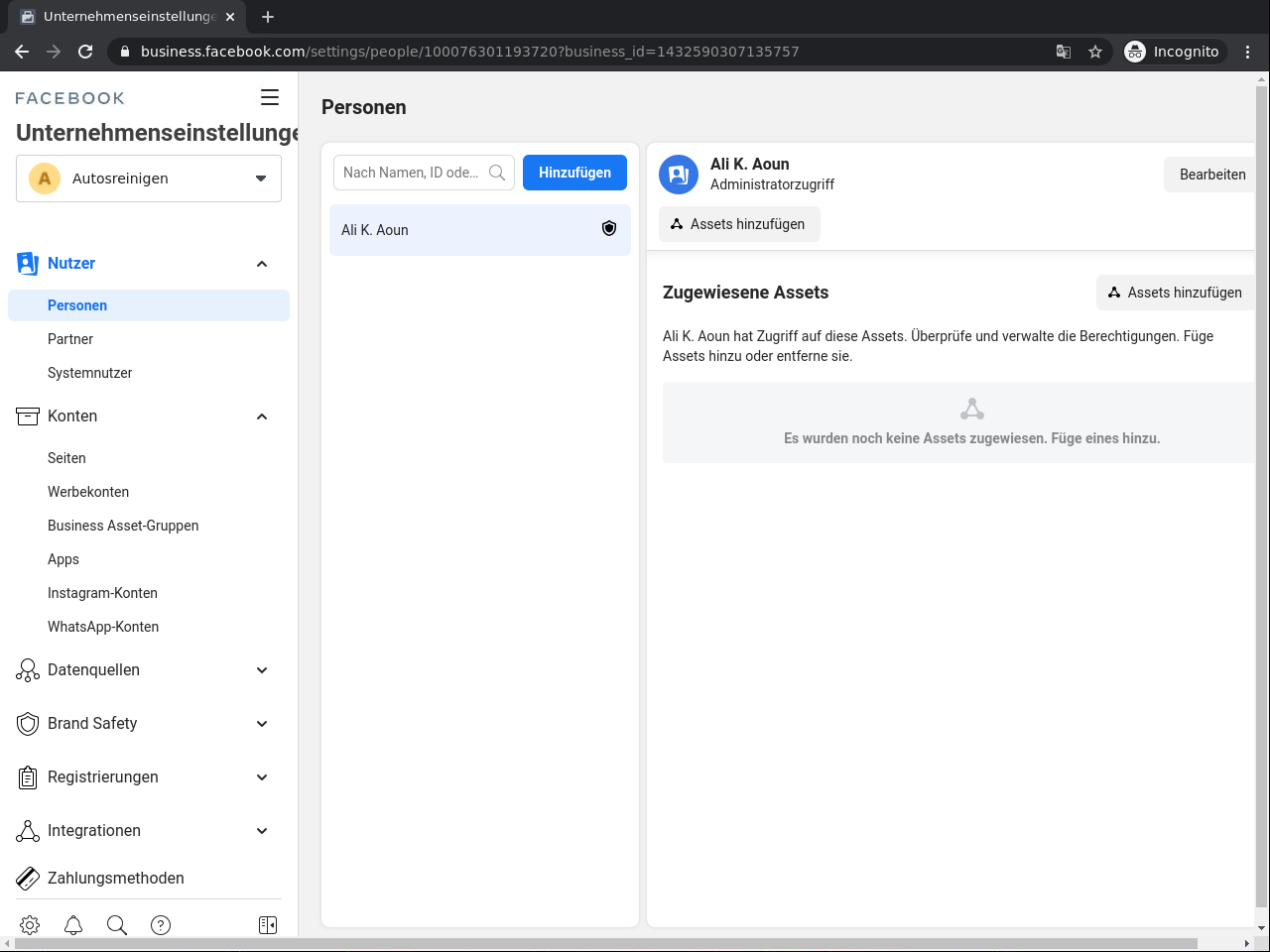Open the Autosreinigen business dropdown
The height and width of the screenshot is (952, 1270).
(x=149, y=178)
